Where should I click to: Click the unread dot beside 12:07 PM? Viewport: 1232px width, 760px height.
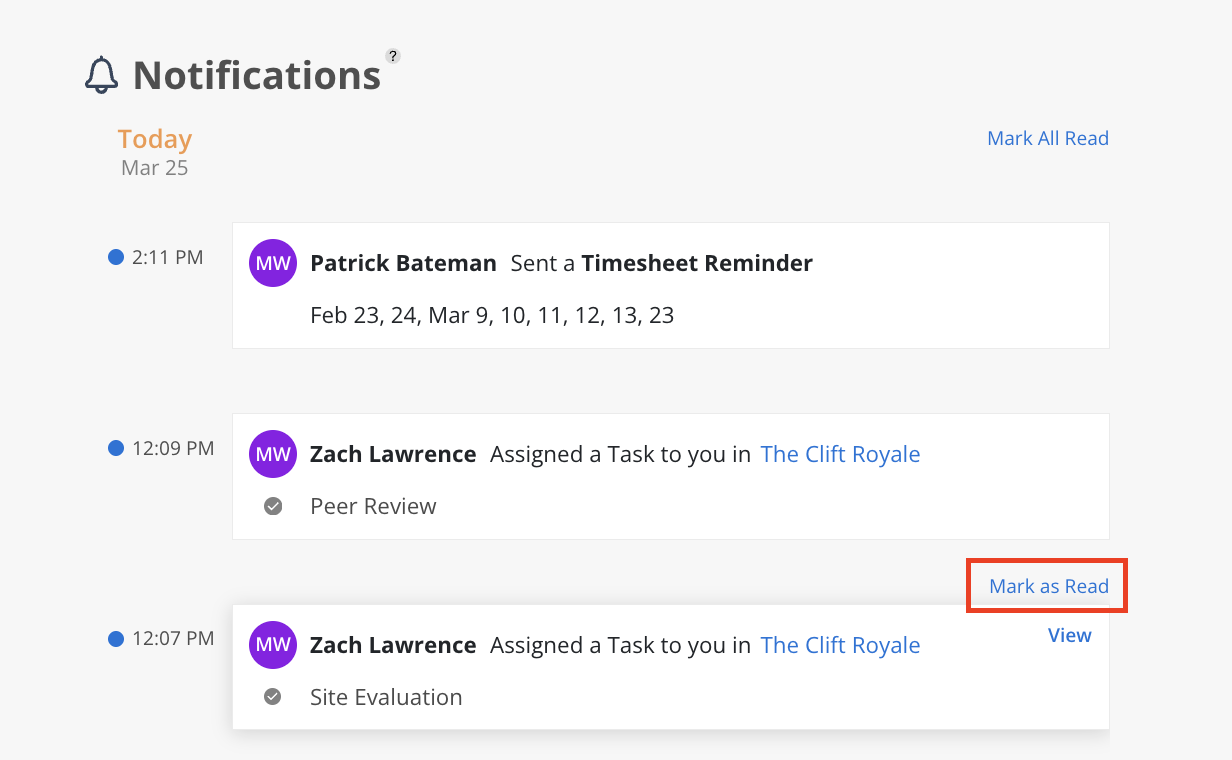115,638
